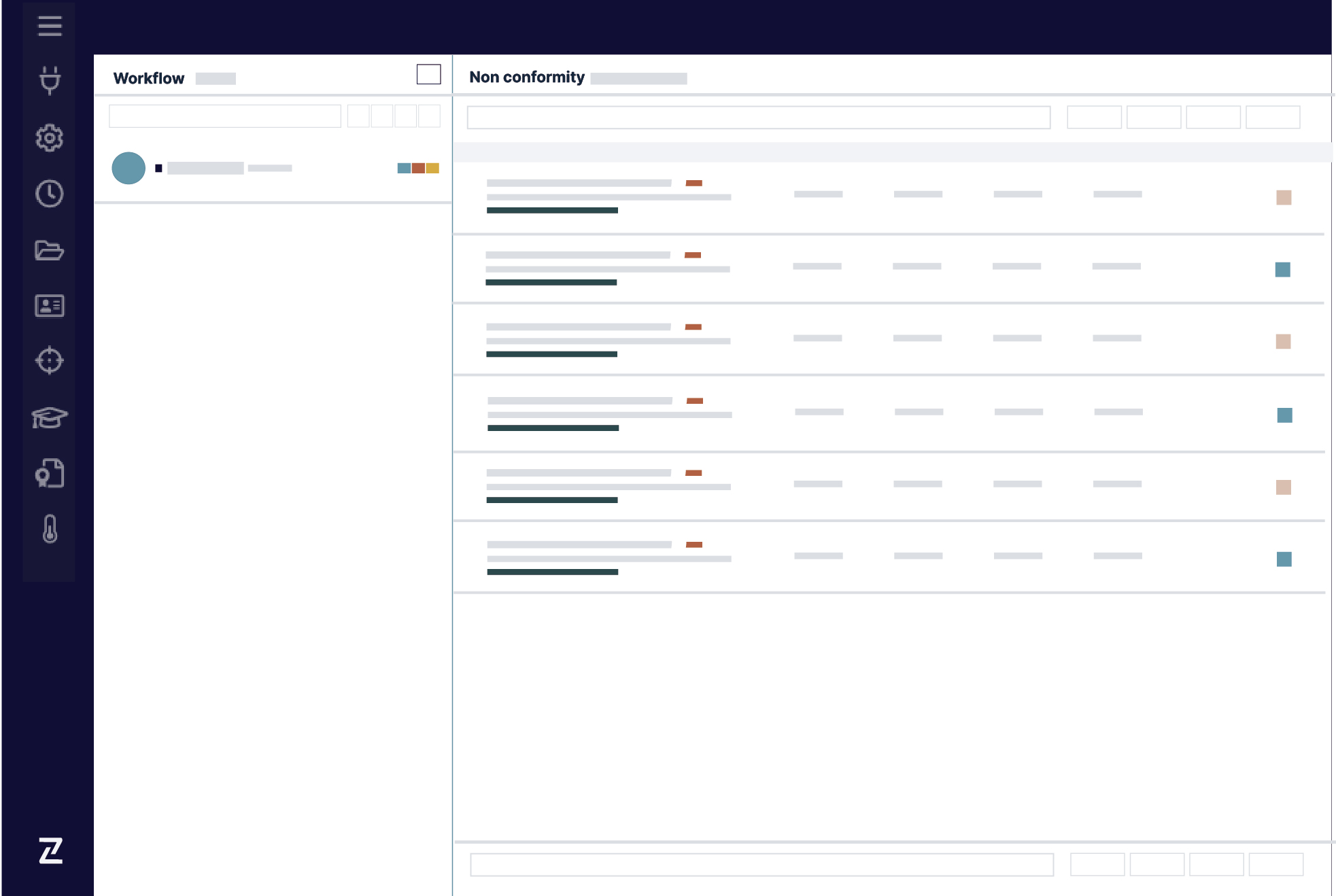The image size is (1336, 896).
Task: Click the clock history icon
Action: [50, 194]
